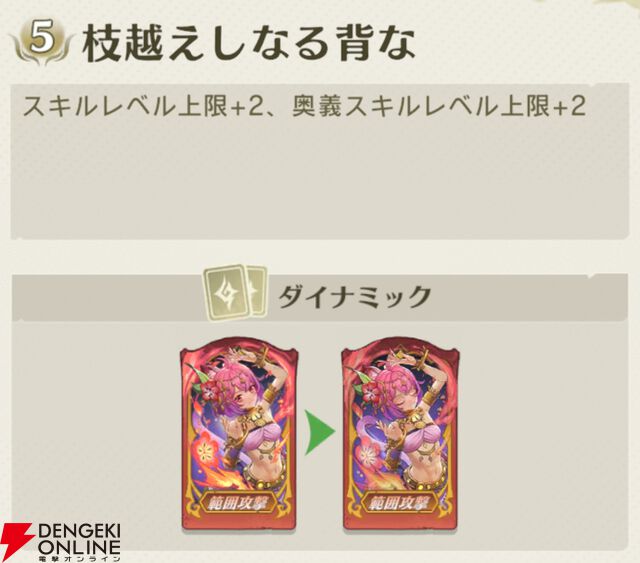
Task: Click the small 電撃オンライン katakana caption
Action: pyautogui.click(x=80, y=558)
